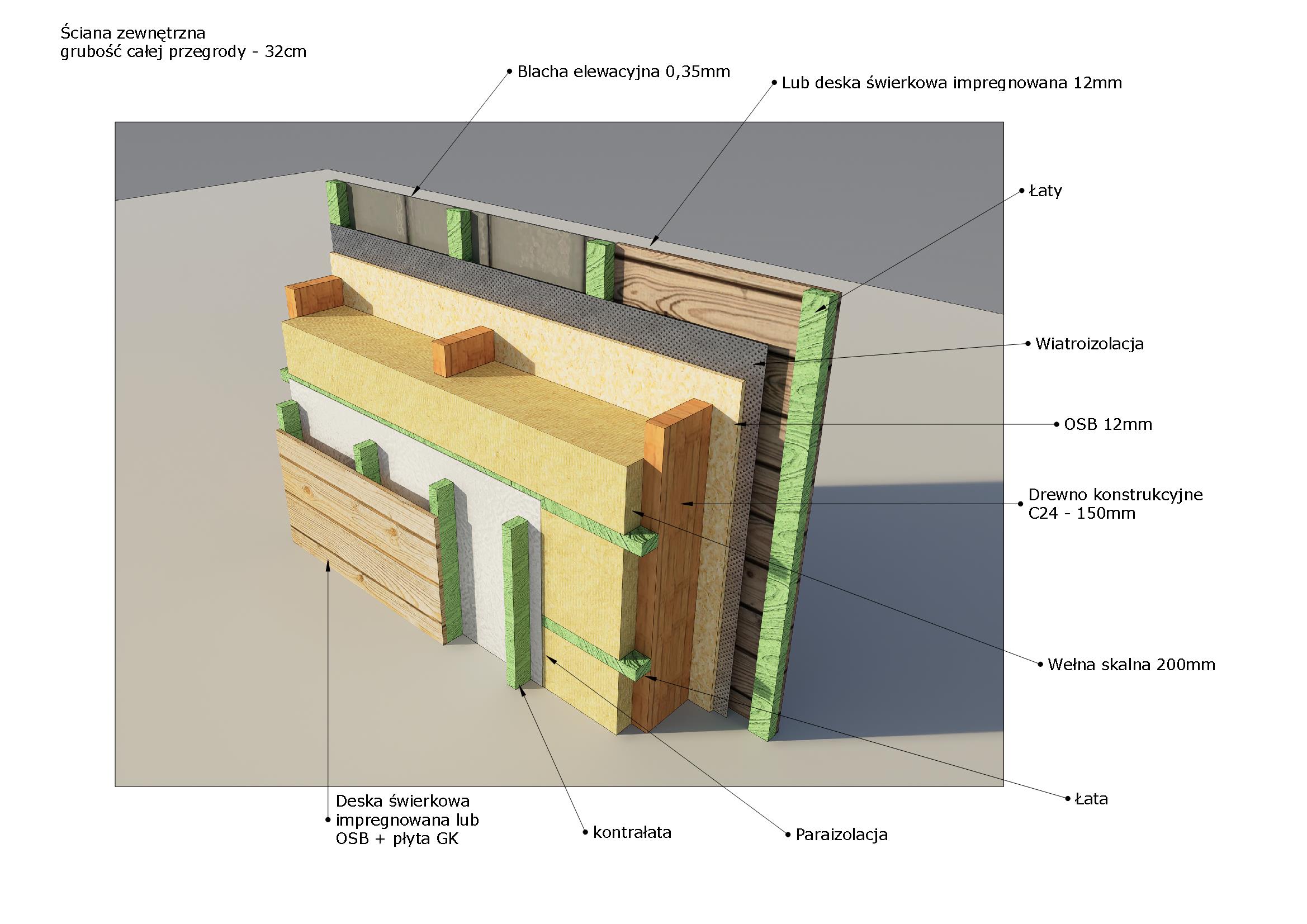
Task: Click the 'Łaty' label text
Action: coord(1045,191)
